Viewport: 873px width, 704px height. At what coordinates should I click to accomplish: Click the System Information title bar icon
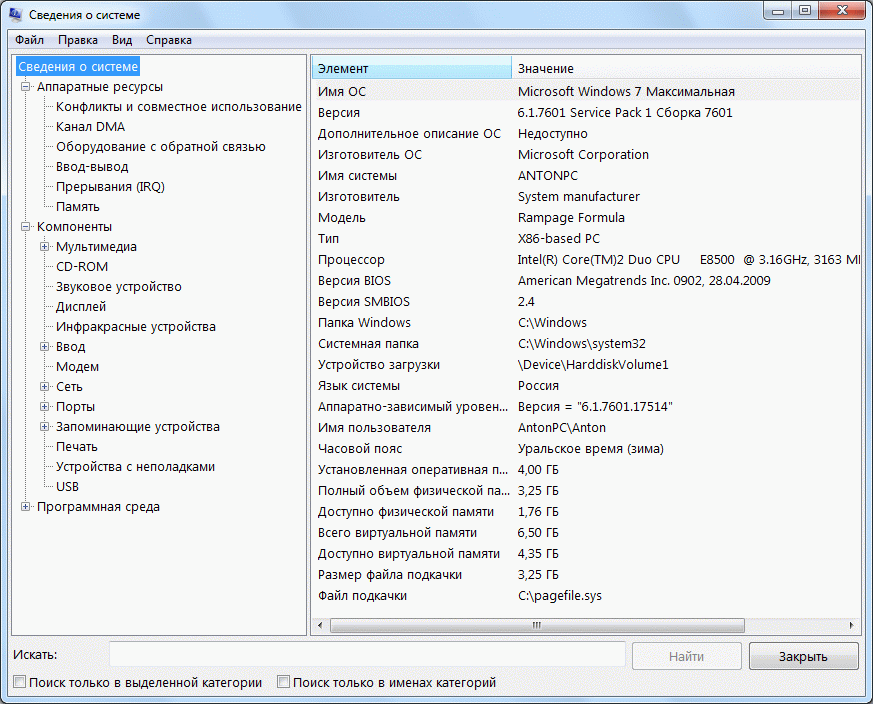[16, 15]
